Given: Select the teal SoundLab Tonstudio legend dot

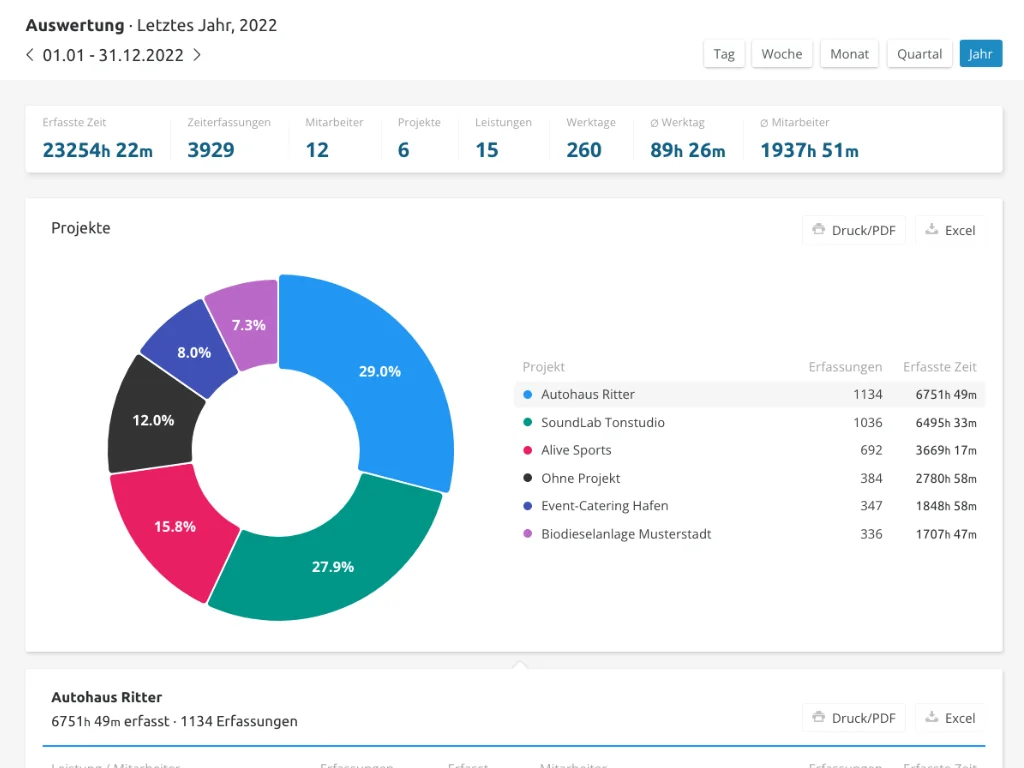Looking at the screenshot, I should click(x=528, y=422).
